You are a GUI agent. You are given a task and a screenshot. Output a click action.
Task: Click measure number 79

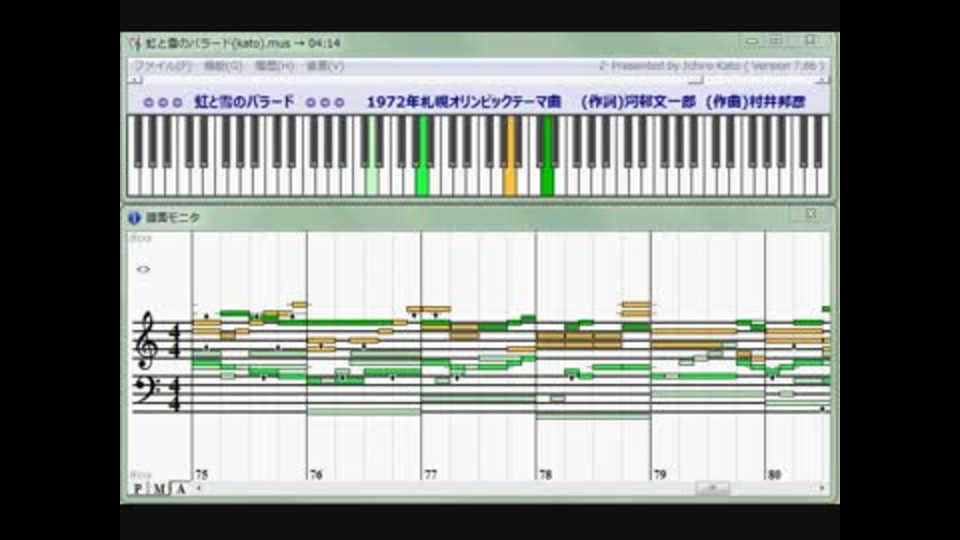click(660, 474)
